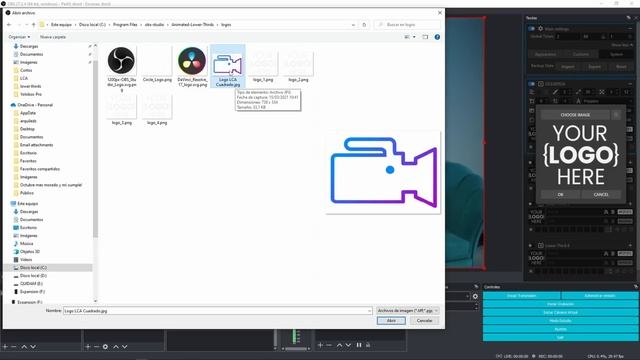
Task: Select the DaVinci Resolve logo file
Action: pyautogui.click(x=192, y=67)
